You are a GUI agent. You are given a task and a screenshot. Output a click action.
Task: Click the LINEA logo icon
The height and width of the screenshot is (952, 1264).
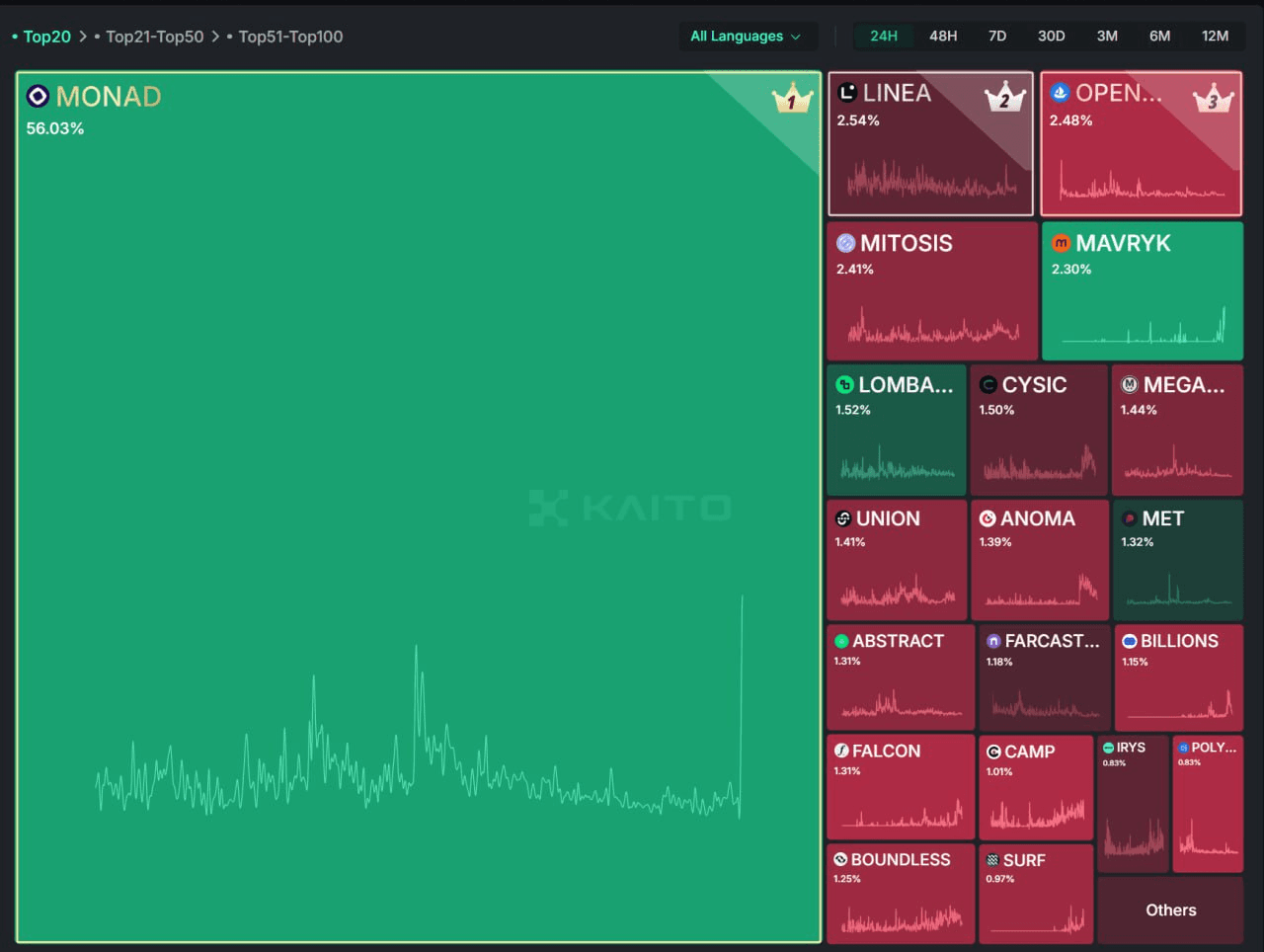(847, 93)
